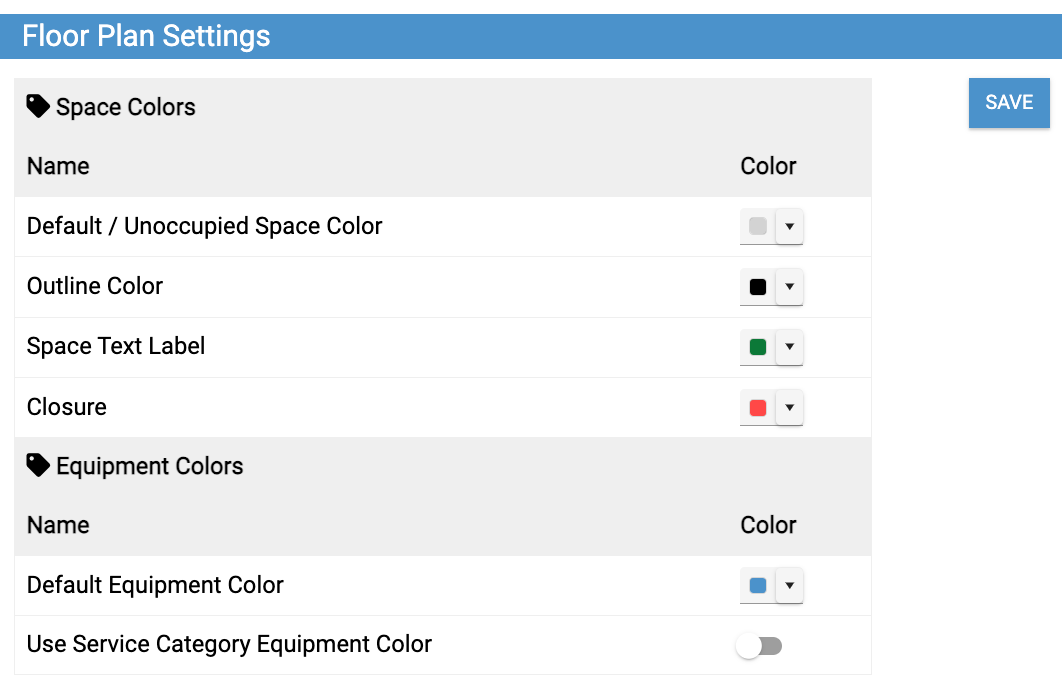
Task: Select the black Outline Color swatch
Action: [758, 287]
